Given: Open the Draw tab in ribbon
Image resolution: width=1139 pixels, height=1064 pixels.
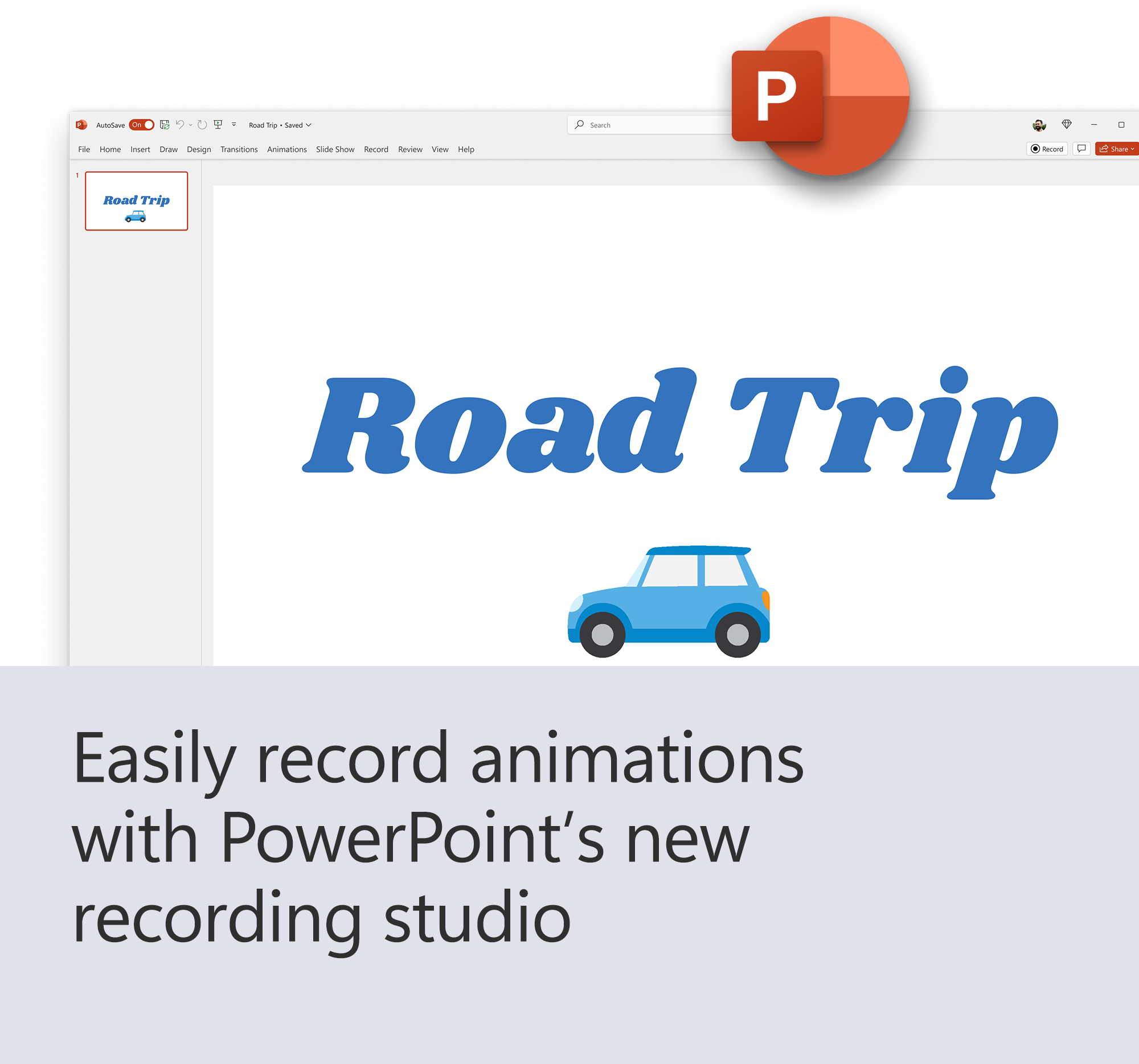Looking at the screenshot, I should (x=167, y=149).
